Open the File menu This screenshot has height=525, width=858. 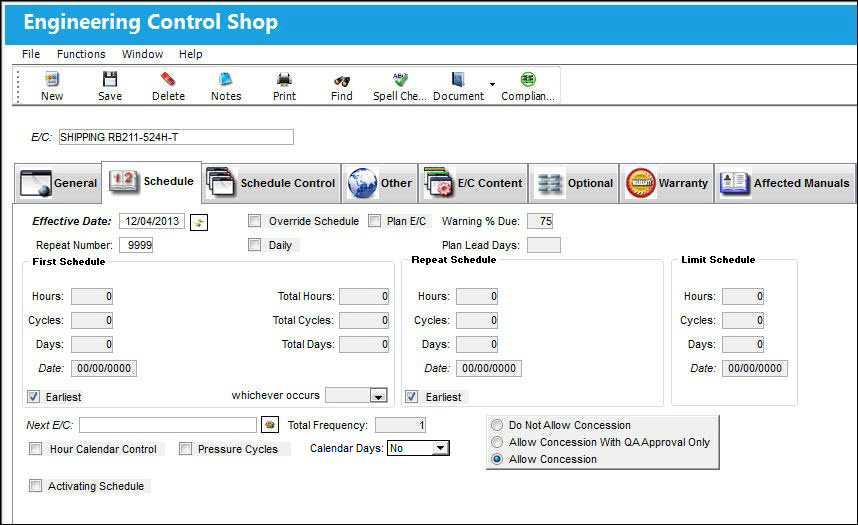[31, 54]
